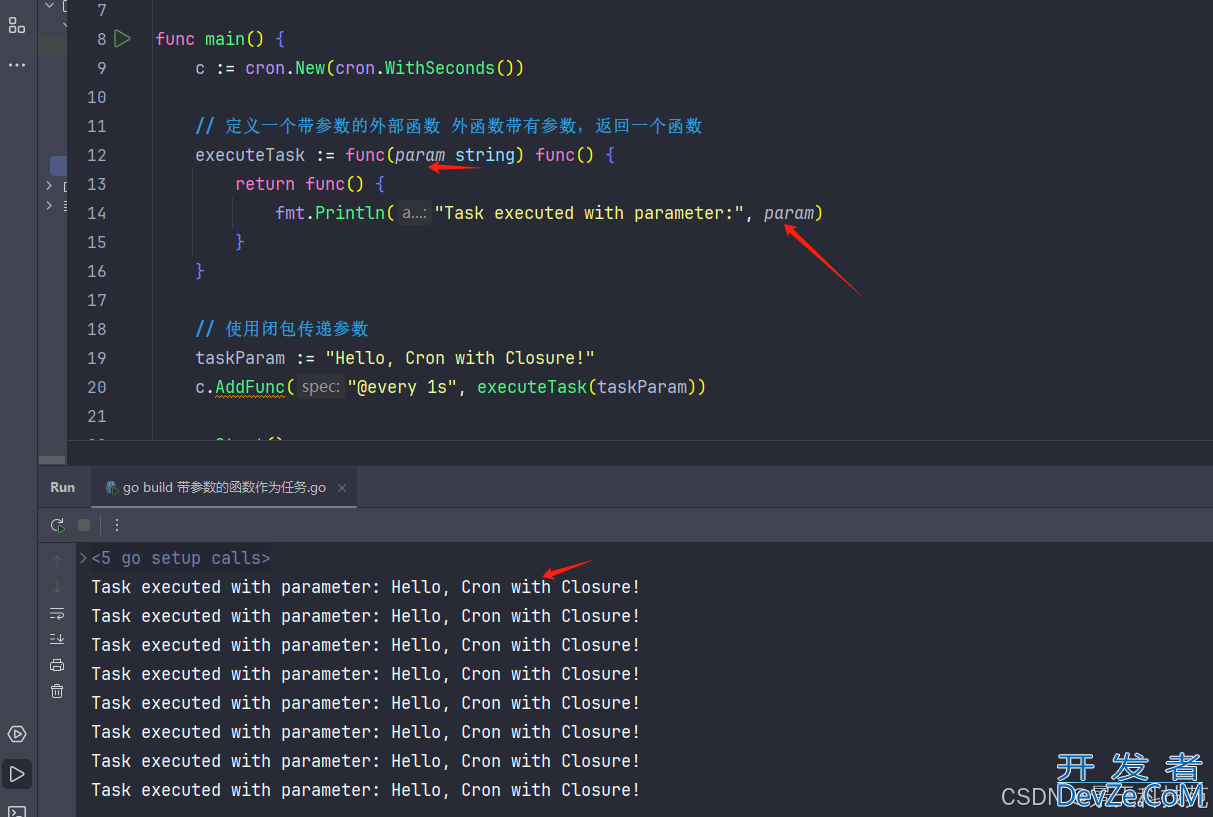Click taskParam declaration on line 19
The width and height of the screenshot is (1213, 817).
tap(240, 358)
